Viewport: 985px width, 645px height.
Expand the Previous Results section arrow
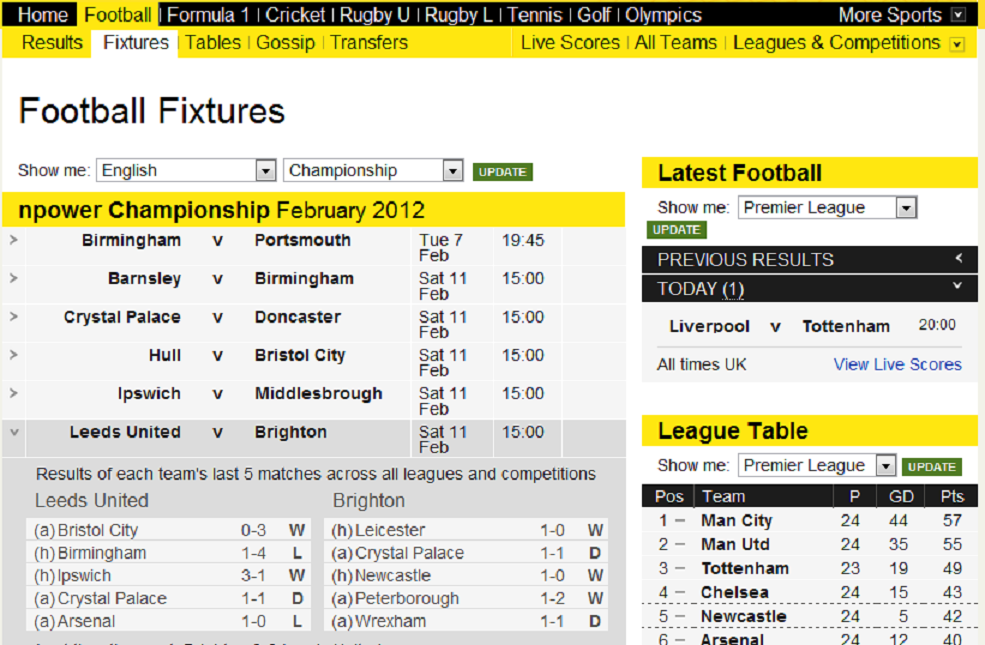[x=959, y=257]
